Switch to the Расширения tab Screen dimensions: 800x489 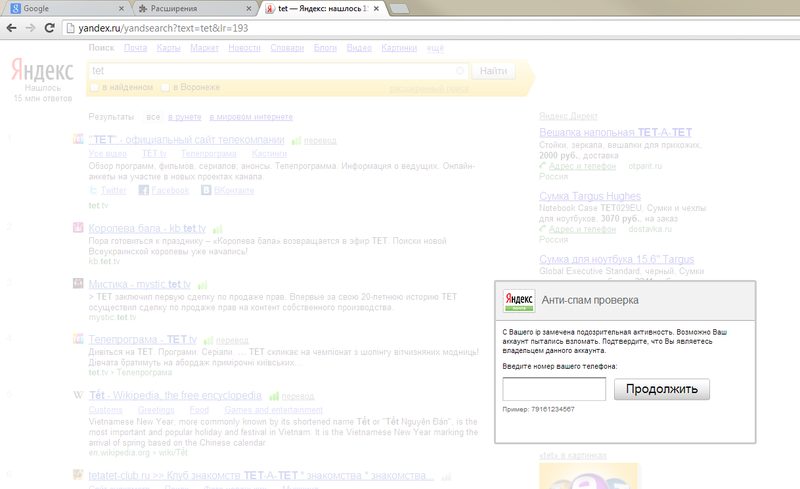pyautogui.click(x=194, y=9)
